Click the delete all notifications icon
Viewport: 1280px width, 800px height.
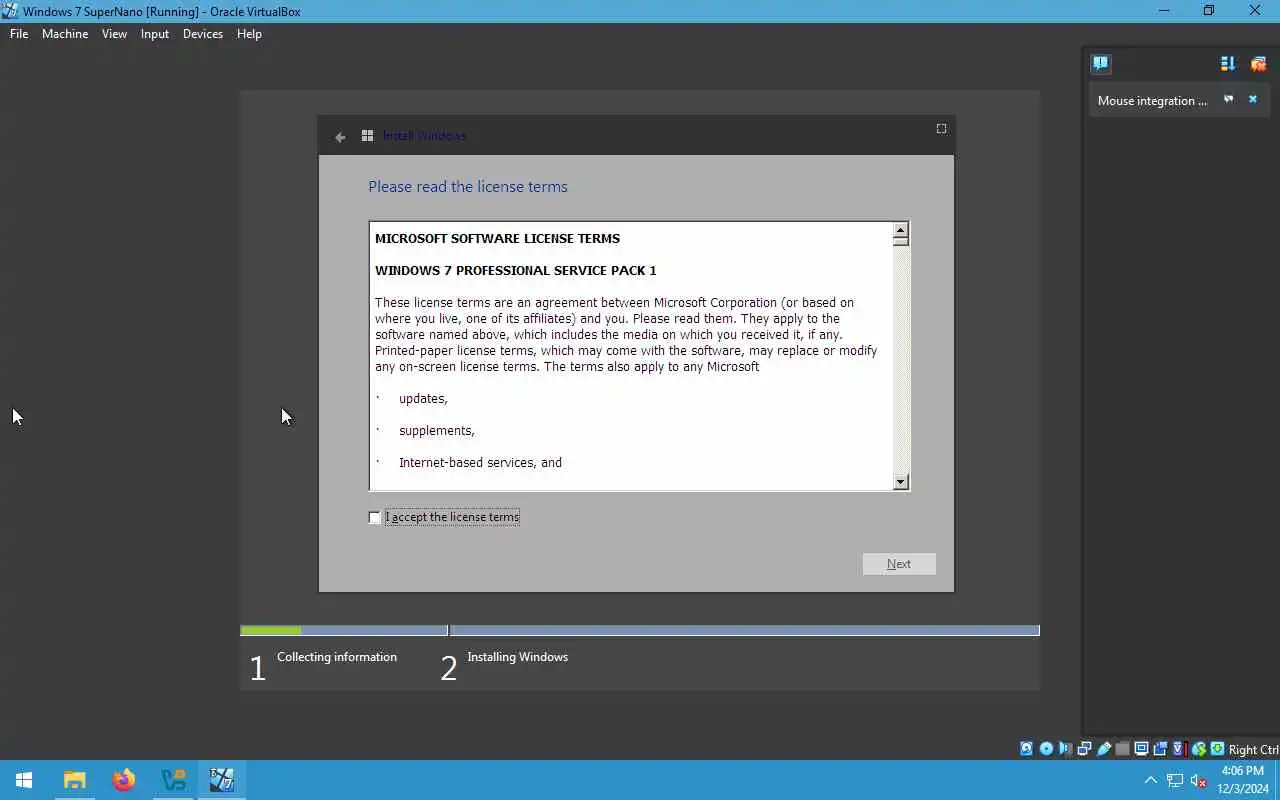coord(1258,63)
